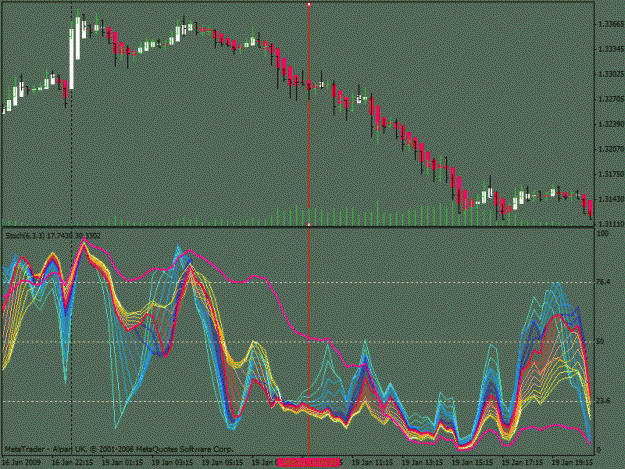This screenshot has height=469, width=625.
Task: Click the Stoch(6,3,3) indicator label
Action: click(53, 236)
